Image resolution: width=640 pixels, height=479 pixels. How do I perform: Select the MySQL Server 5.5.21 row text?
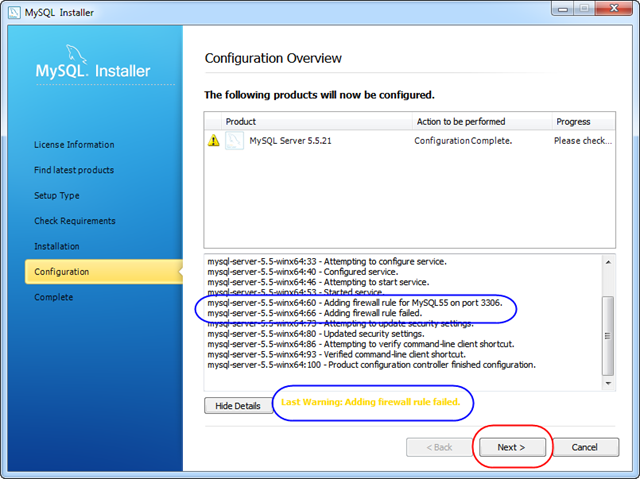point(290,141)
